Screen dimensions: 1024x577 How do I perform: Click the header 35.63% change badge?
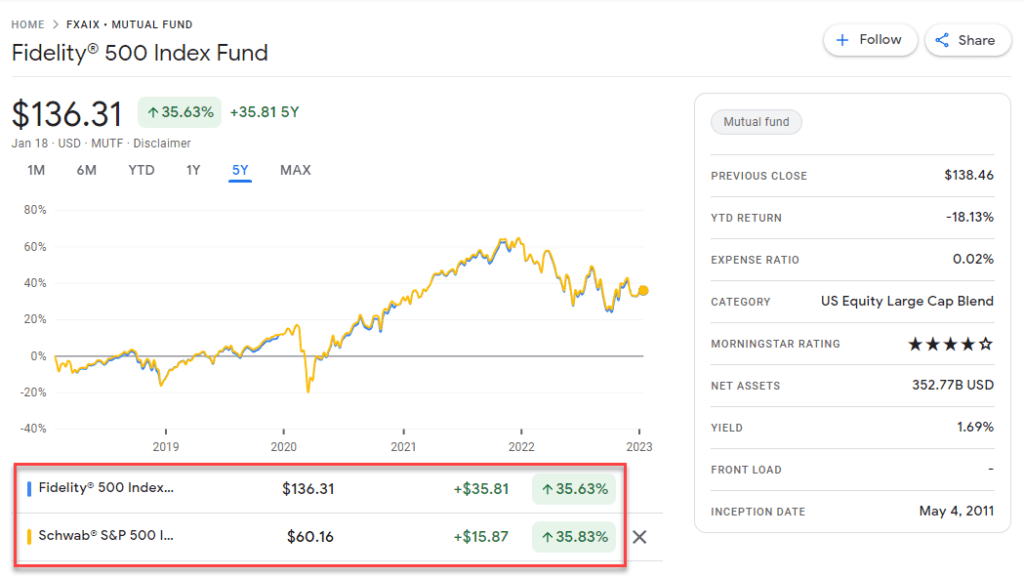(180, 112)
